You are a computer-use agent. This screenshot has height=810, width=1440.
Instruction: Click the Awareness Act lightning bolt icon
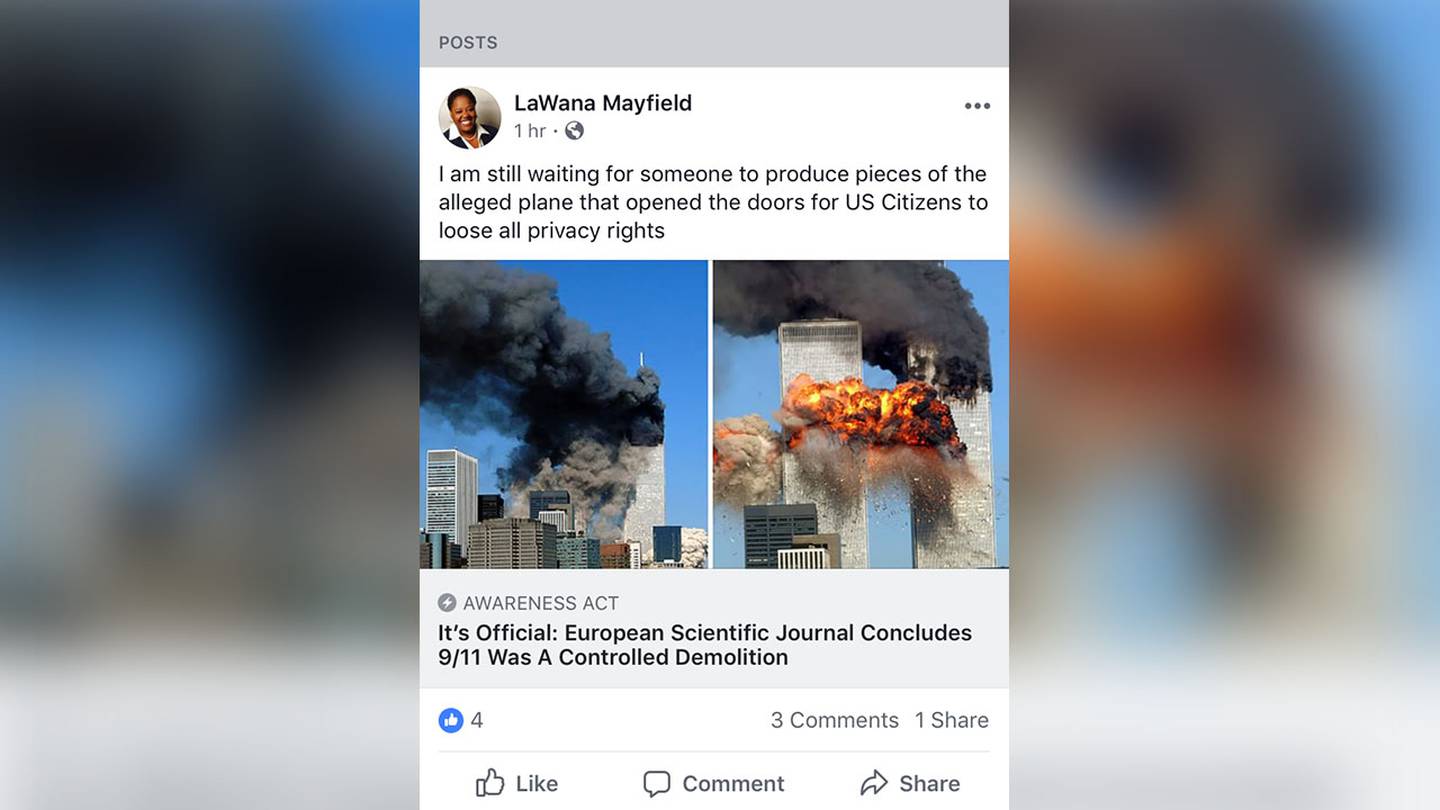click(447, 603)
